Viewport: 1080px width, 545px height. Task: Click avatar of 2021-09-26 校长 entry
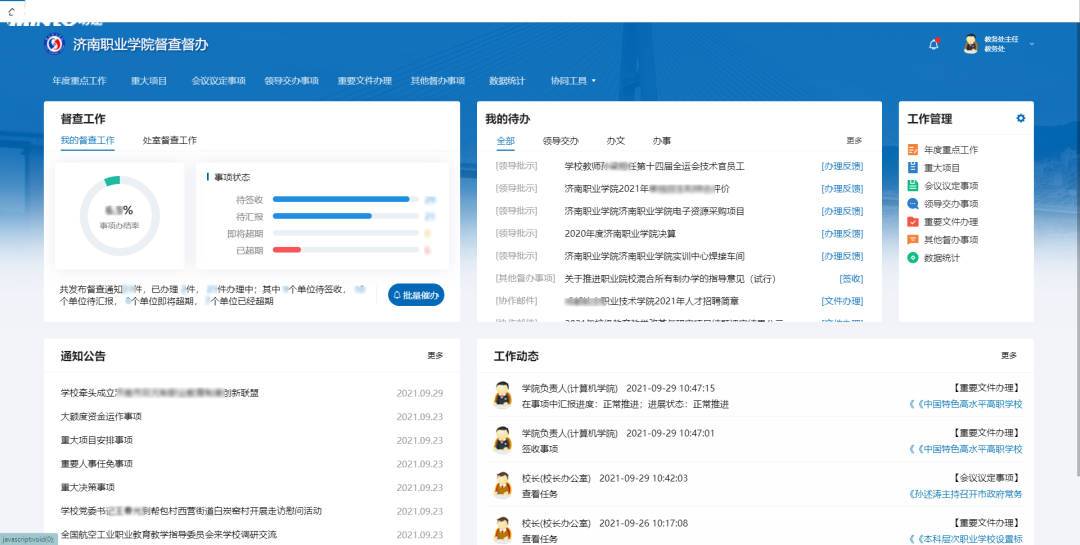click(502, 530)
